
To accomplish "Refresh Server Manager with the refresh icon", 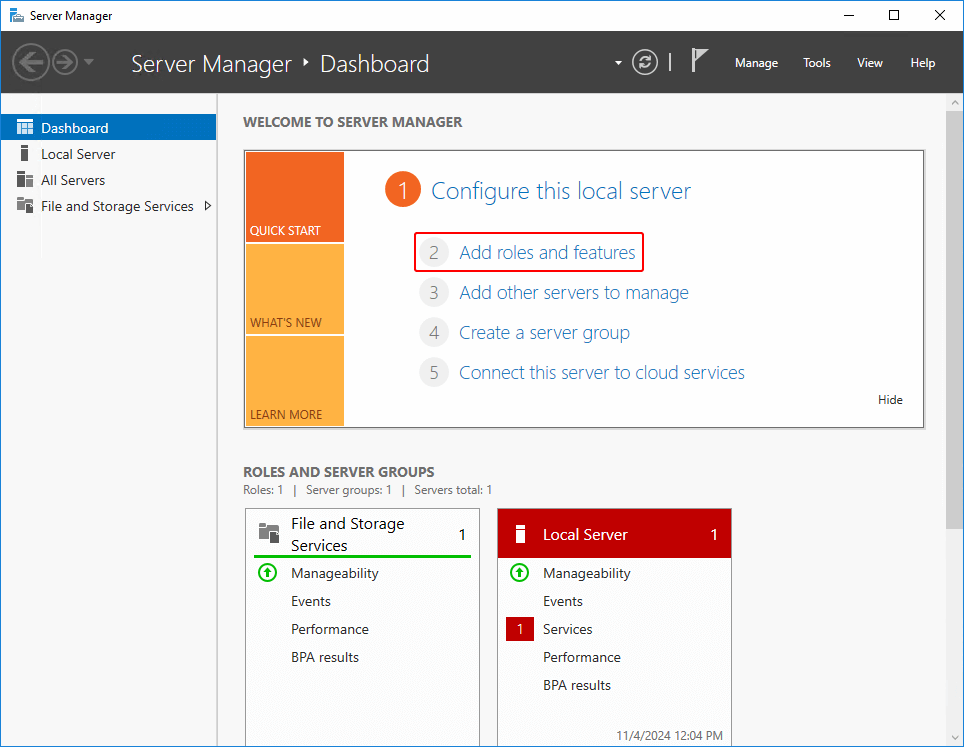I will coord(644,62).
